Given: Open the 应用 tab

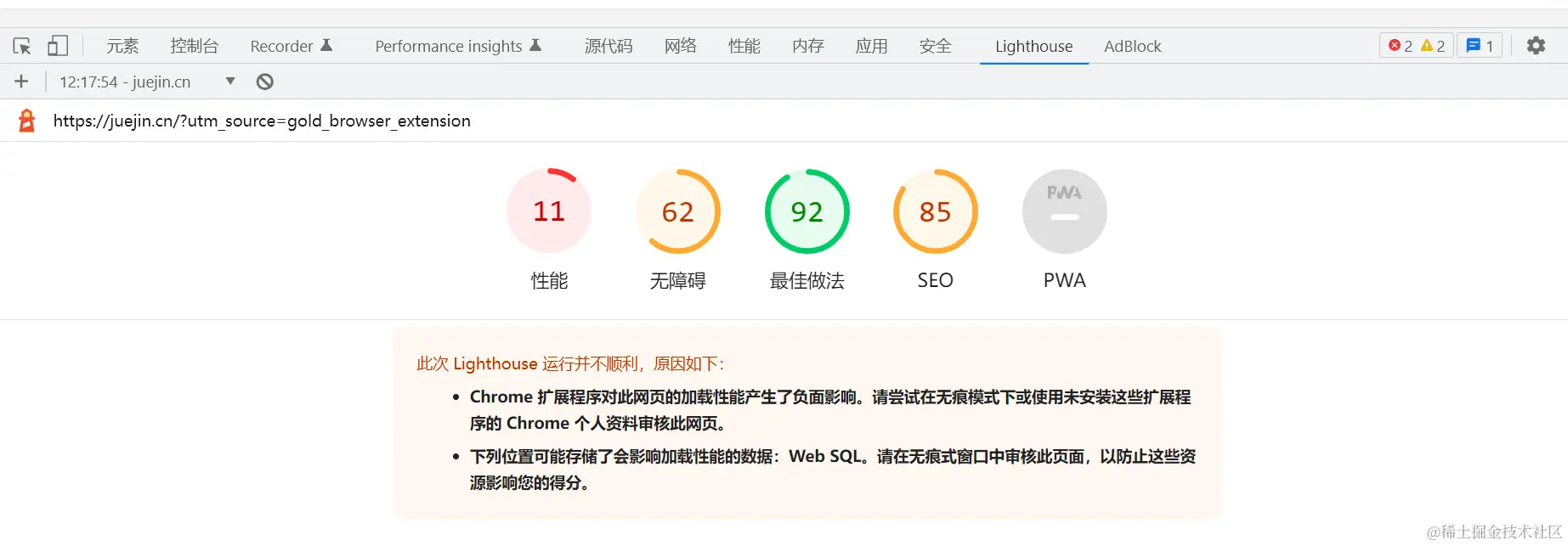Looking at the screenshot, I should [872, 46].
